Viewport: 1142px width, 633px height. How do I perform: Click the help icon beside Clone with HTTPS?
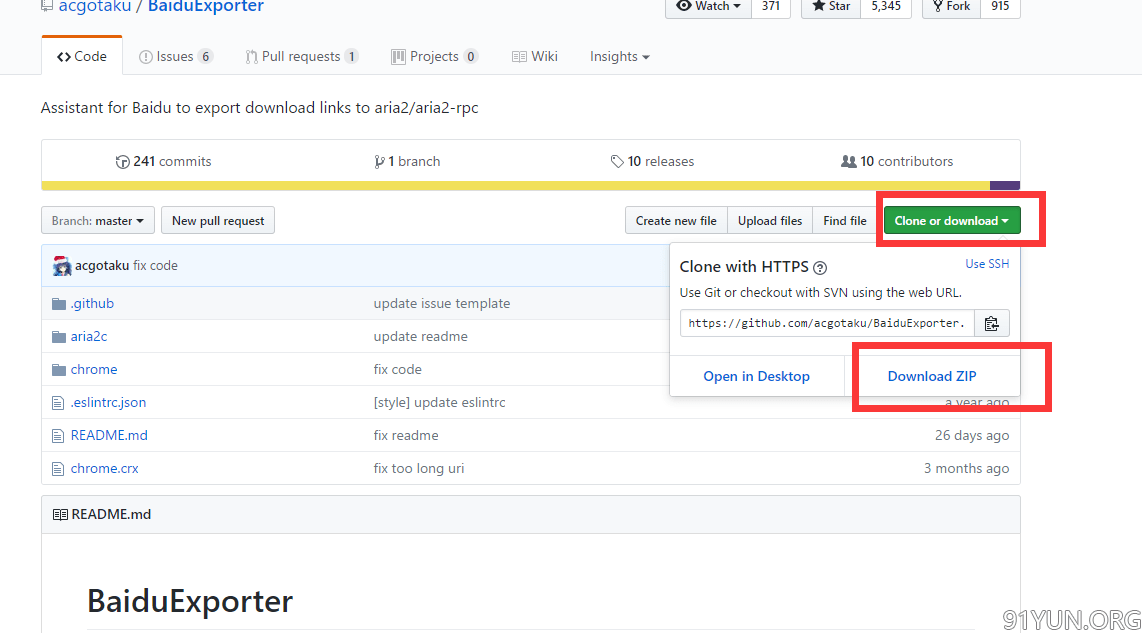820,268
